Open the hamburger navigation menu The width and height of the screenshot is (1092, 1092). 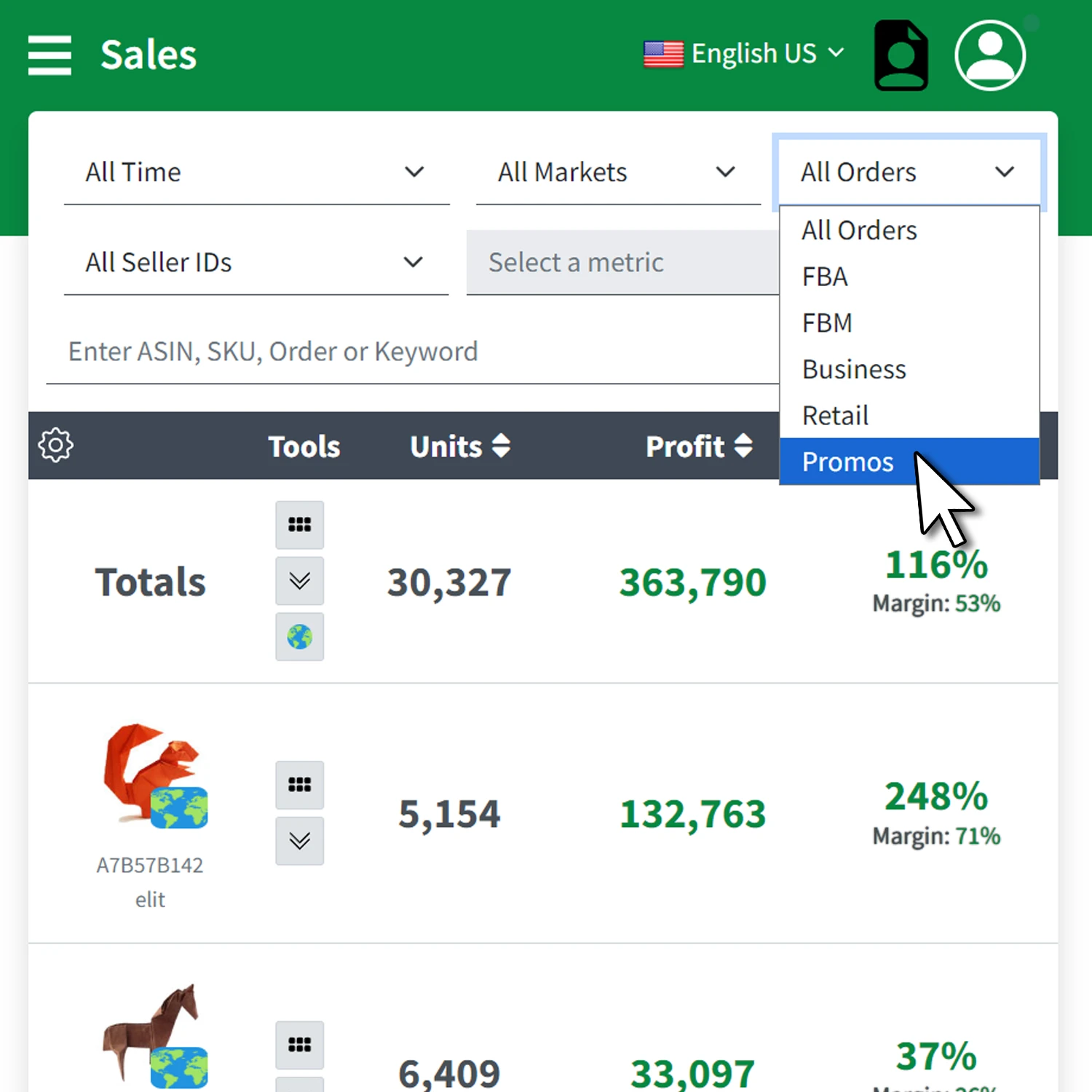click(x=50, y=55)
